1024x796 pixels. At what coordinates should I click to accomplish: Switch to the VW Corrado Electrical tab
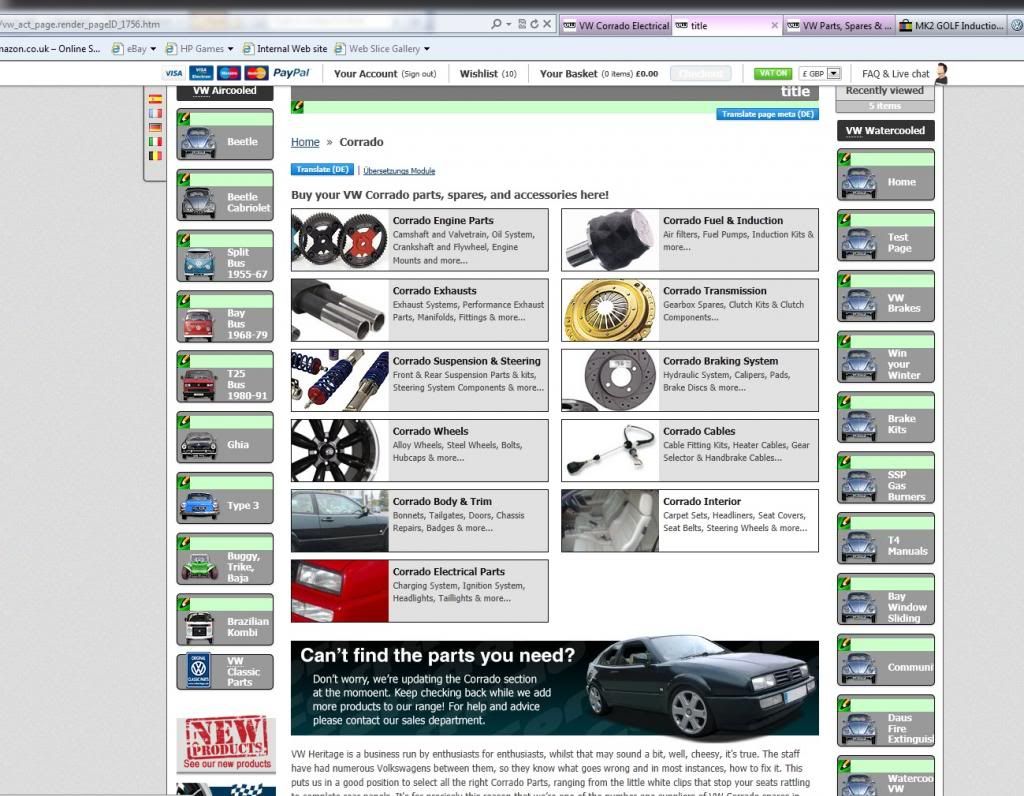coord(616,26)
